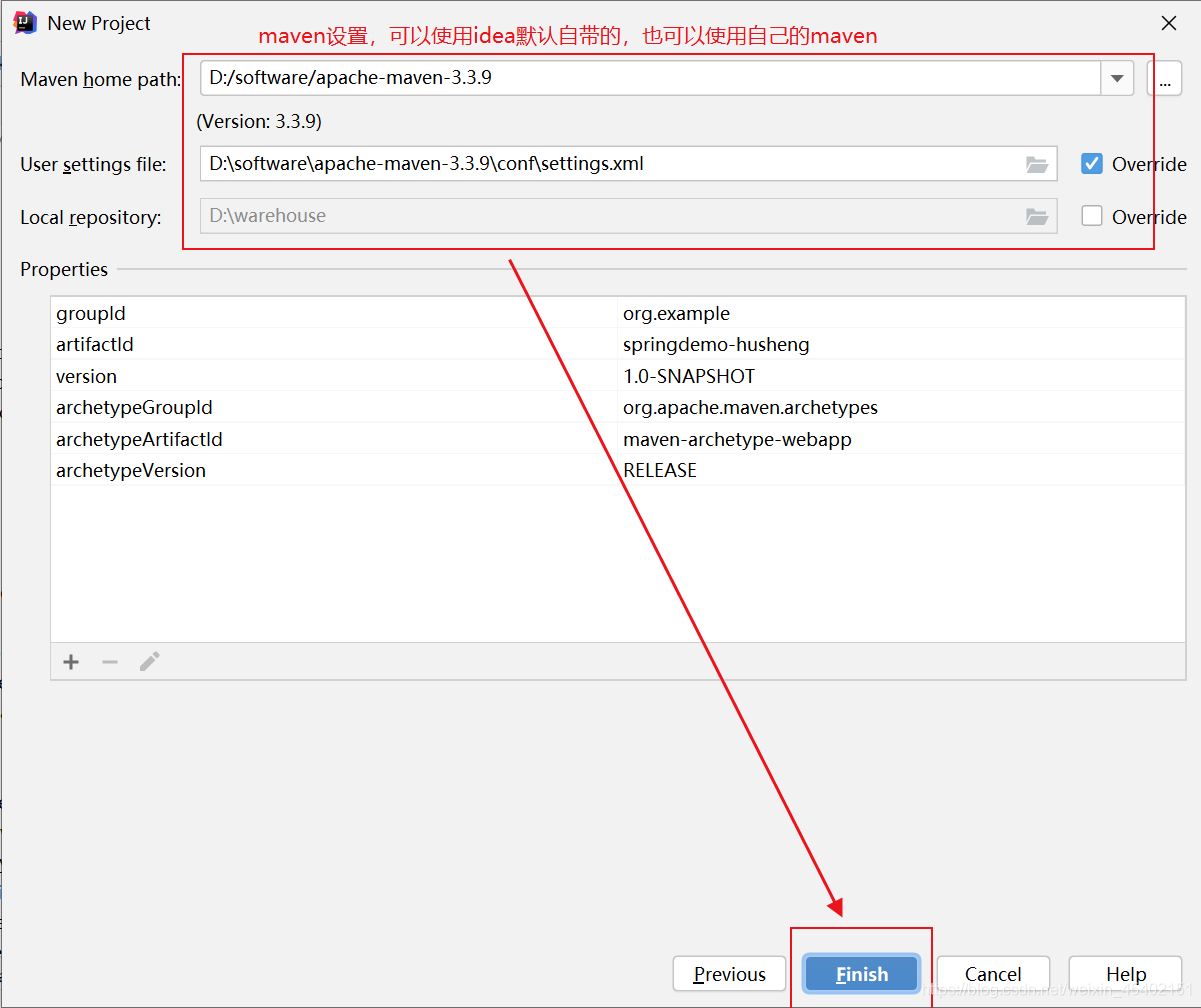Screen dimensions: 1201x1008
Task: Browse folder icon in User settings file field
Action: (x=1037, y=164)
